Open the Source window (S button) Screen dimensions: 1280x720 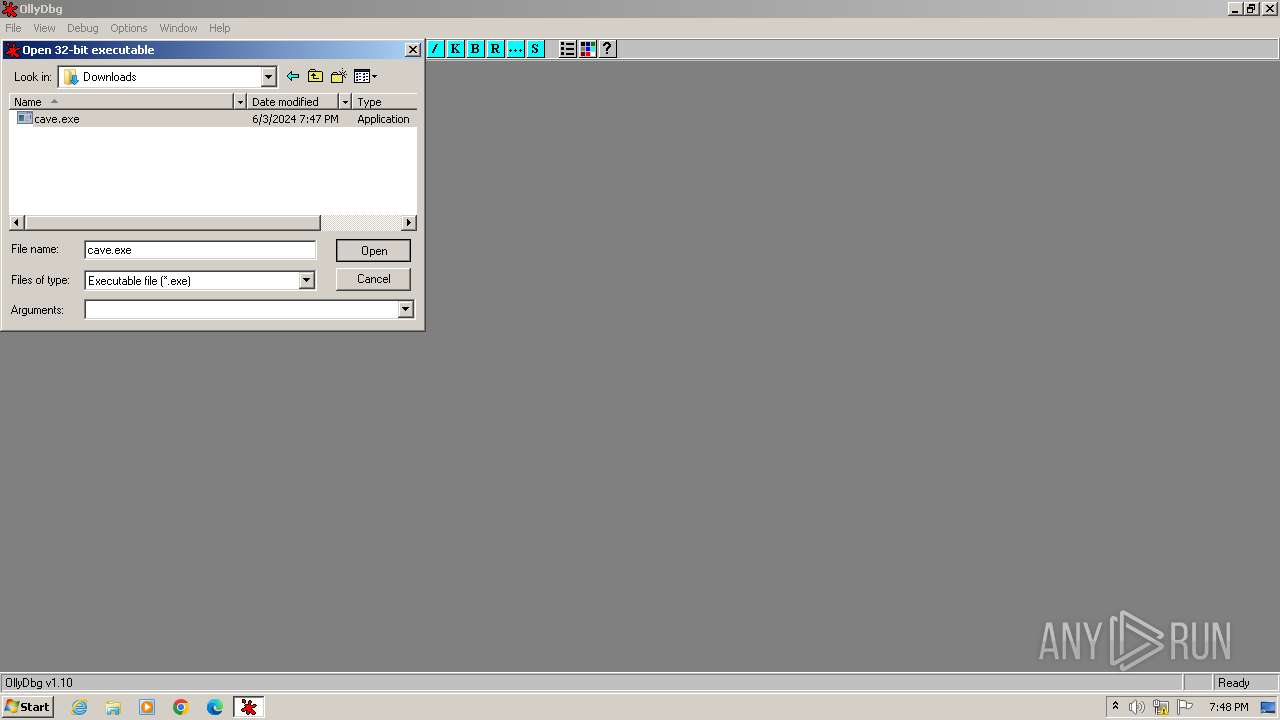tap(536, 49)
